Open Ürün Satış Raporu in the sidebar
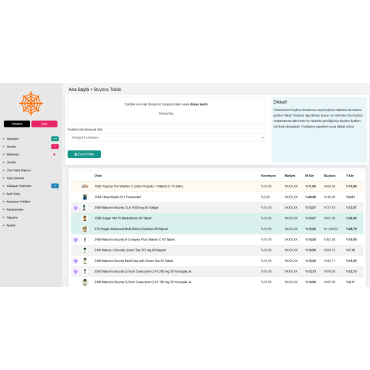Image resolution: width=370 pixels, height=370 pixels. pos(18,170)
